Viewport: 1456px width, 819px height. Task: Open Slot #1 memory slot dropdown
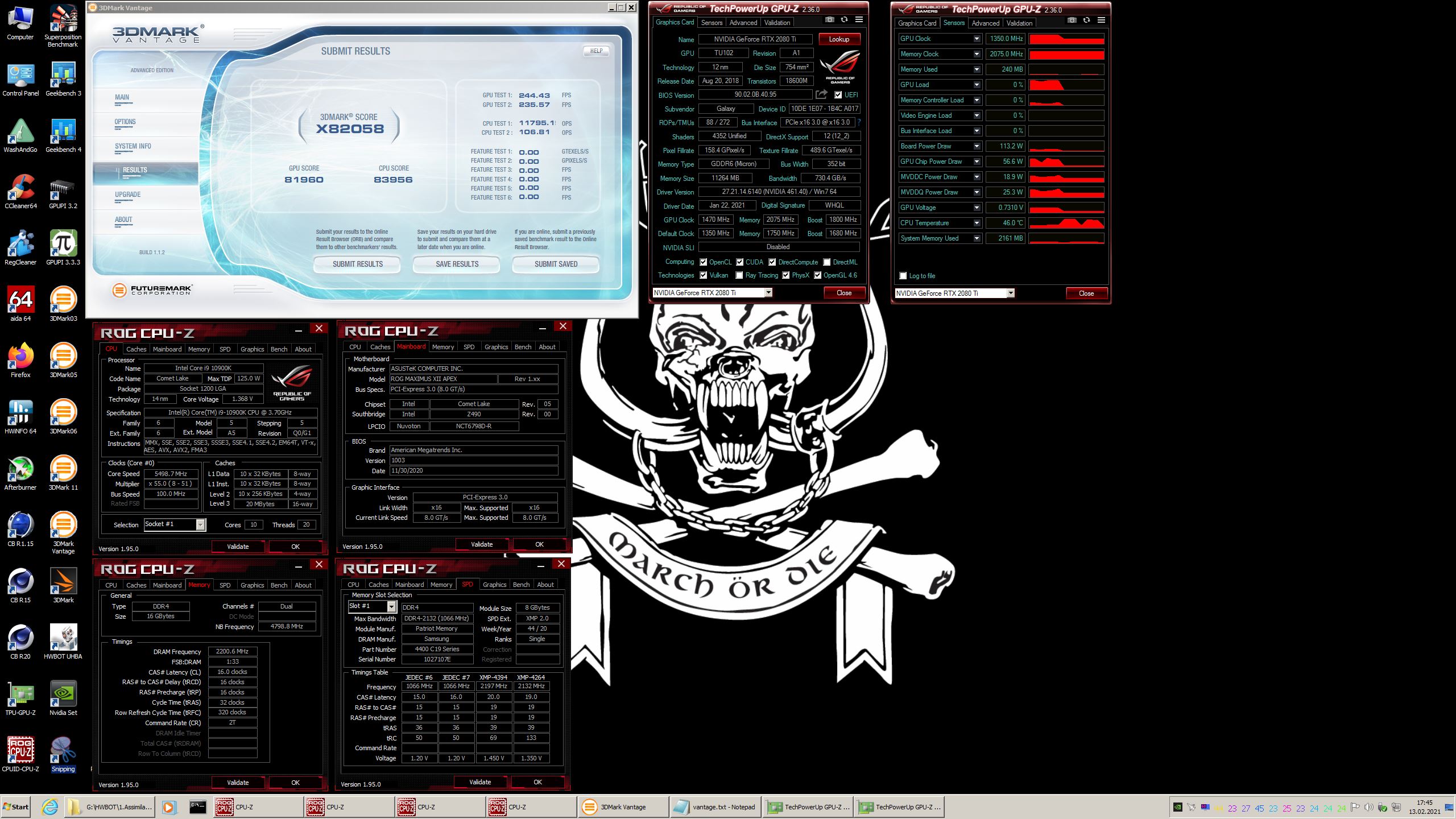pyautogui.click(x=391, y=606)
